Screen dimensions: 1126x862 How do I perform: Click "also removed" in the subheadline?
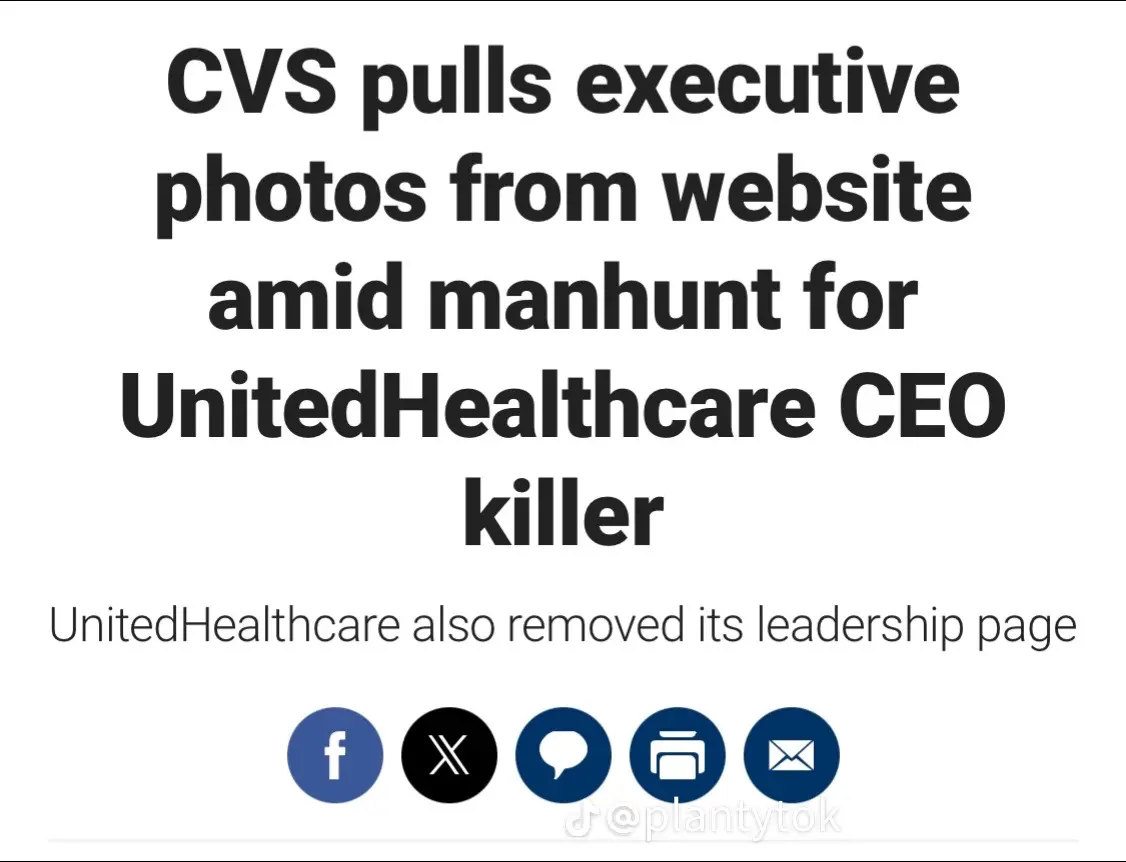coord(548,625)
